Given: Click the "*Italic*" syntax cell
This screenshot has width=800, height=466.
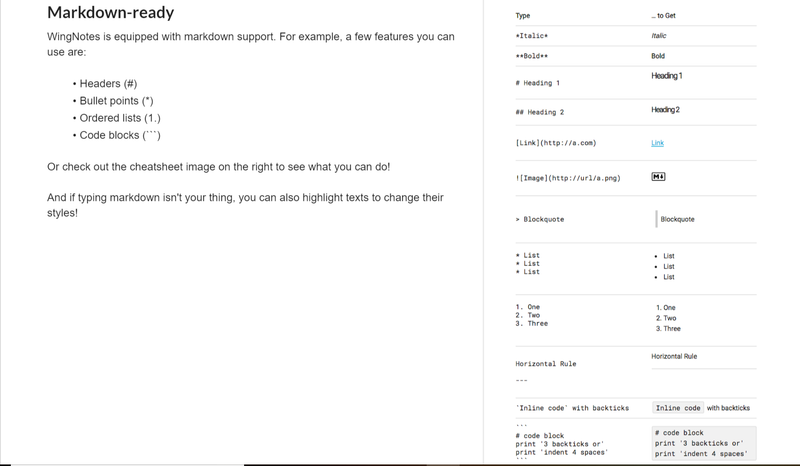Looking at the screenshot, I should click(532, 36).
